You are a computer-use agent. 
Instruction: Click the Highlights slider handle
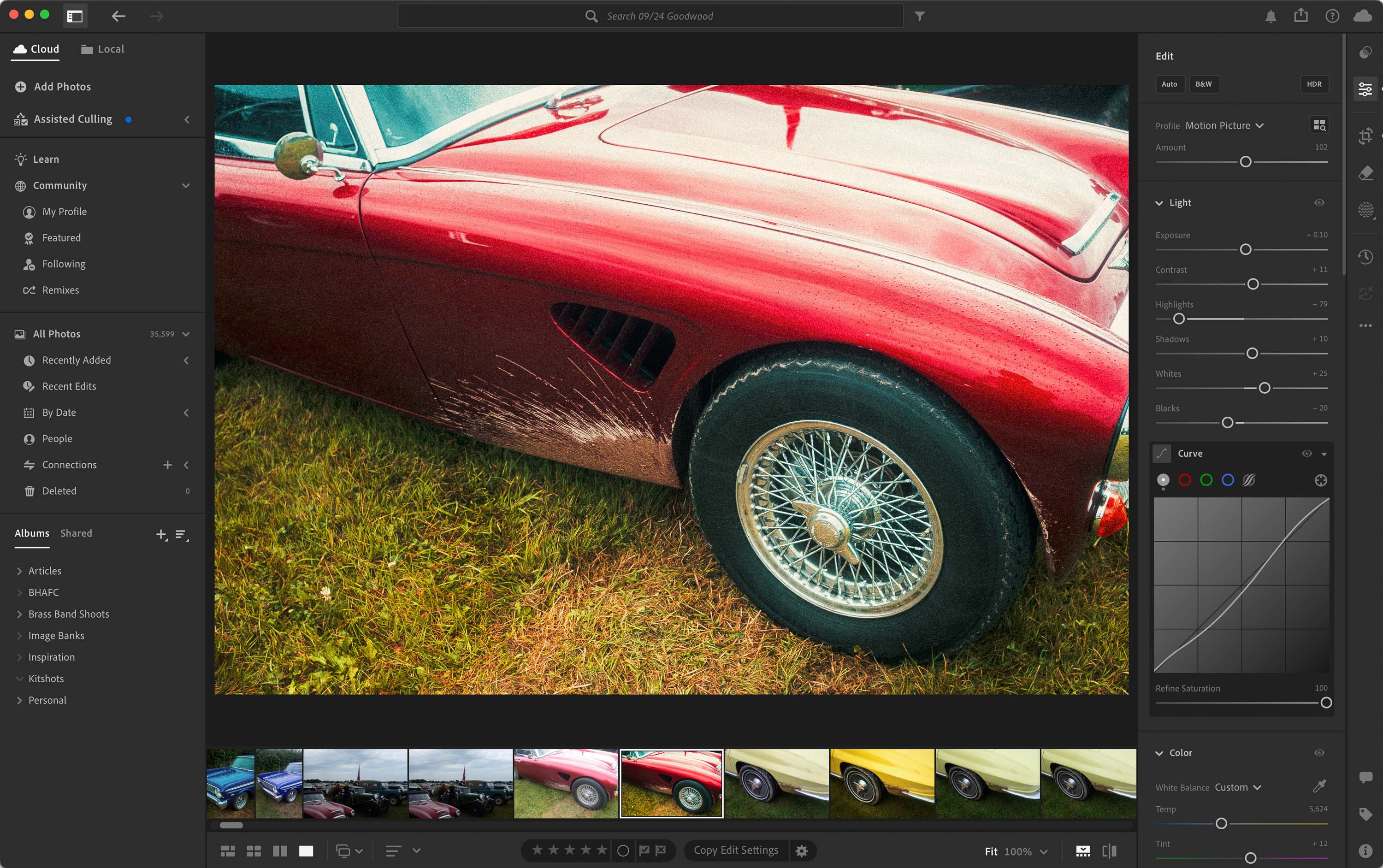point(1179,319)
